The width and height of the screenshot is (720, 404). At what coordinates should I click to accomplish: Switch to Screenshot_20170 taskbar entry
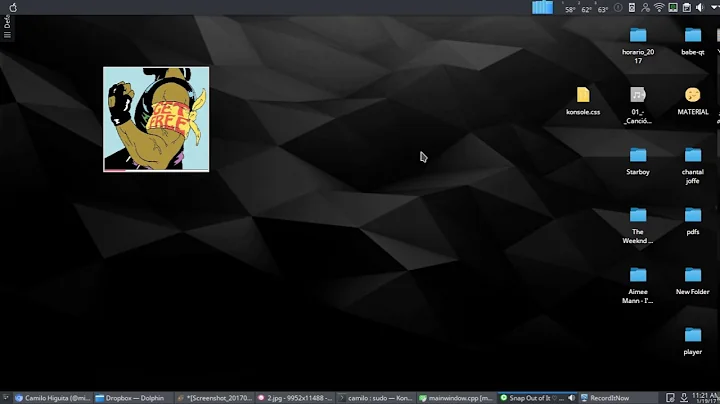(214, 398)
